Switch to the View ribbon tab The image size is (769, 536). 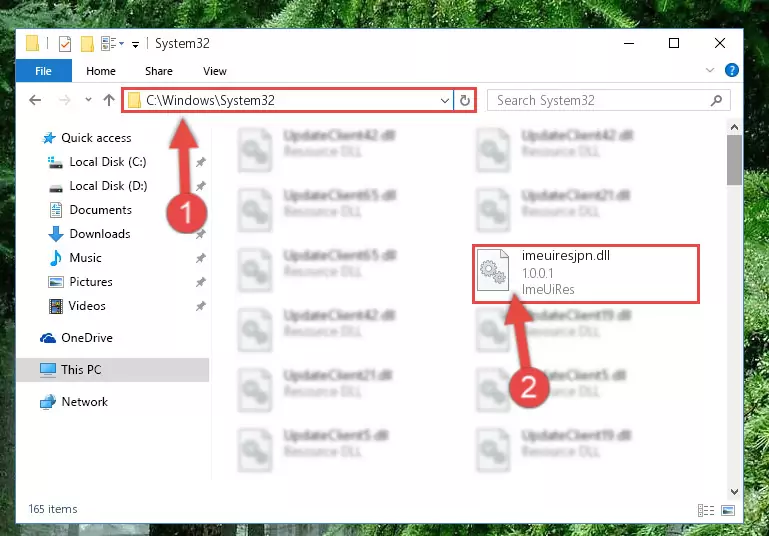(215, 71)
